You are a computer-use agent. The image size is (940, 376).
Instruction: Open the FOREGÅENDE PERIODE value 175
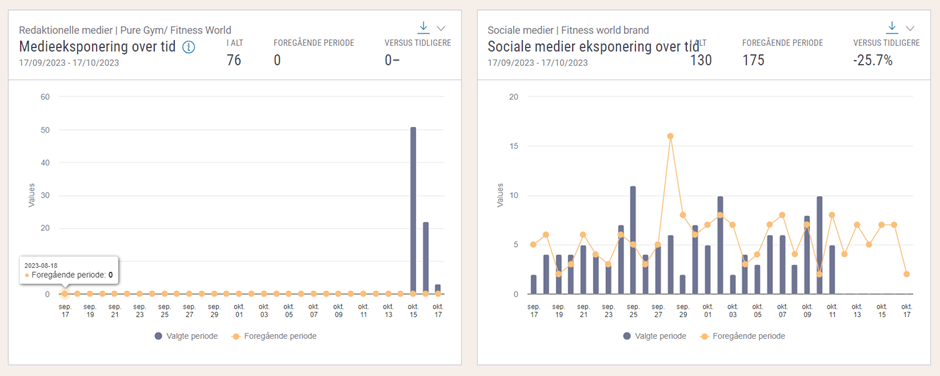tap(754, 60)
